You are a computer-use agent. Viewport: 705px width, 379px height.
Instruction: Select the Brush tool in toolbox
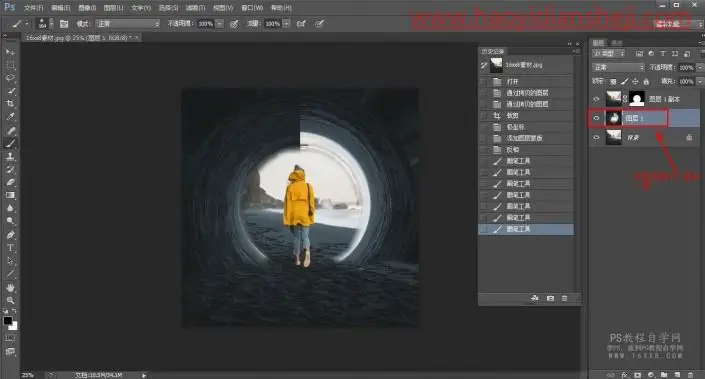click(10, 144)
